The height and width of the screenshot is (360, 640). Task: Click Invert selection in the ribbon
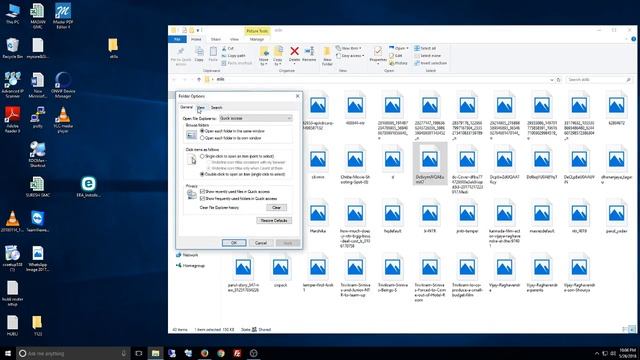pyautogui.click(x=430, y=63)
